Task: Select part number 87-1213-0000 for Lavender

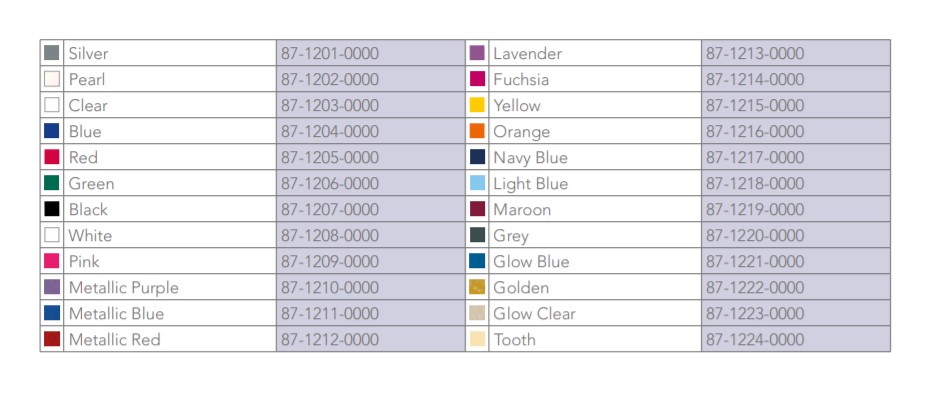Action: click(x=755, y=54)
